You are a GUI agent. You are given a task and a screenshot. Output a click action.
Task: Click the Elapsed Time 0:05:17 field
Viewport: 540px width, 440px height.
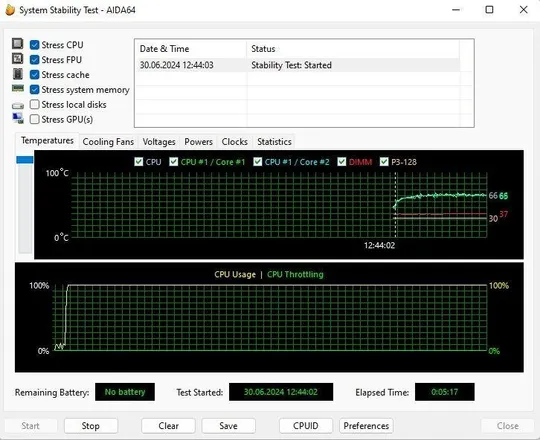coord(445,392)
